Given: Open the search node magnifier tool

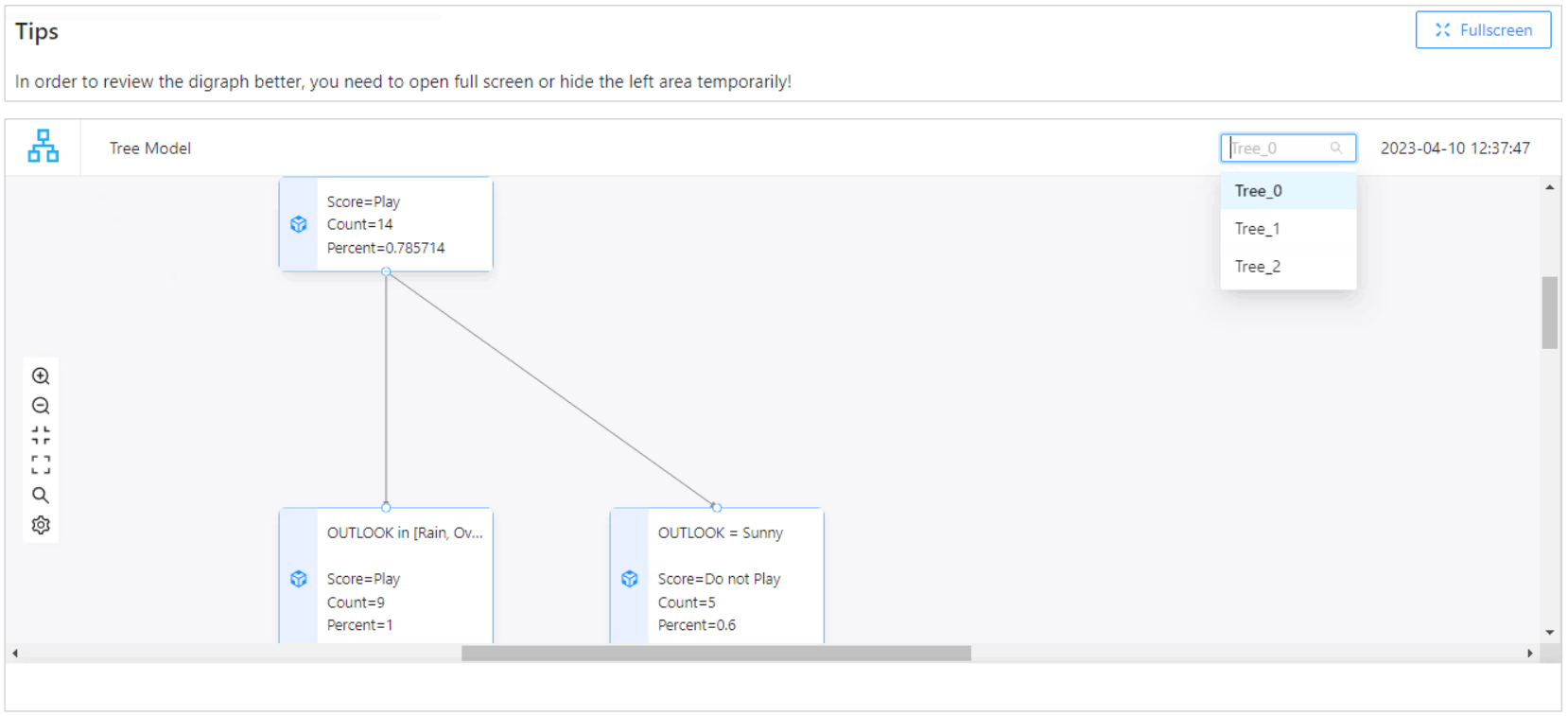Looking at the screenshot, I should click(41, 495).
